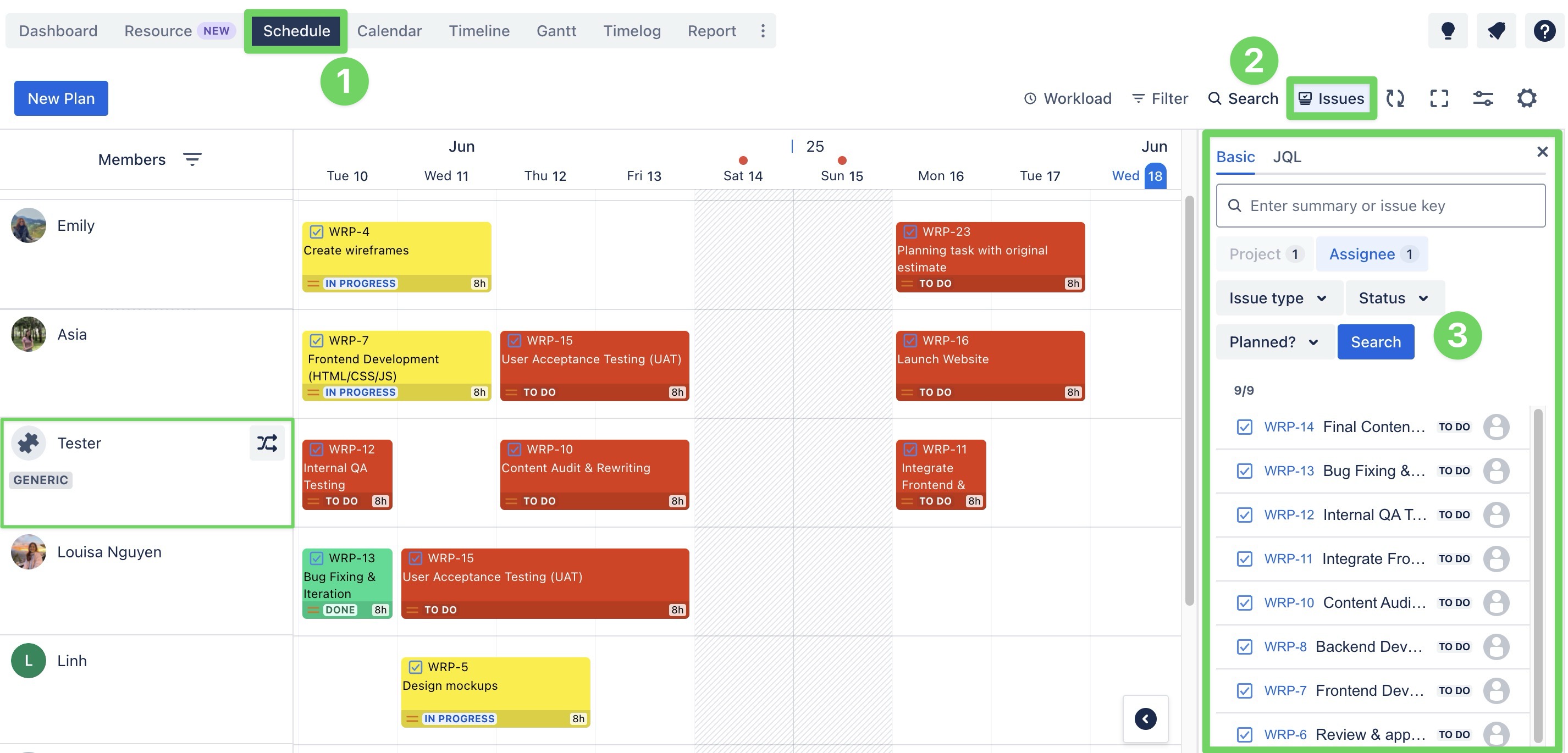Click the notifications bell icon
This screenshot has width=1568, height=753.
tap(1496, 30)
